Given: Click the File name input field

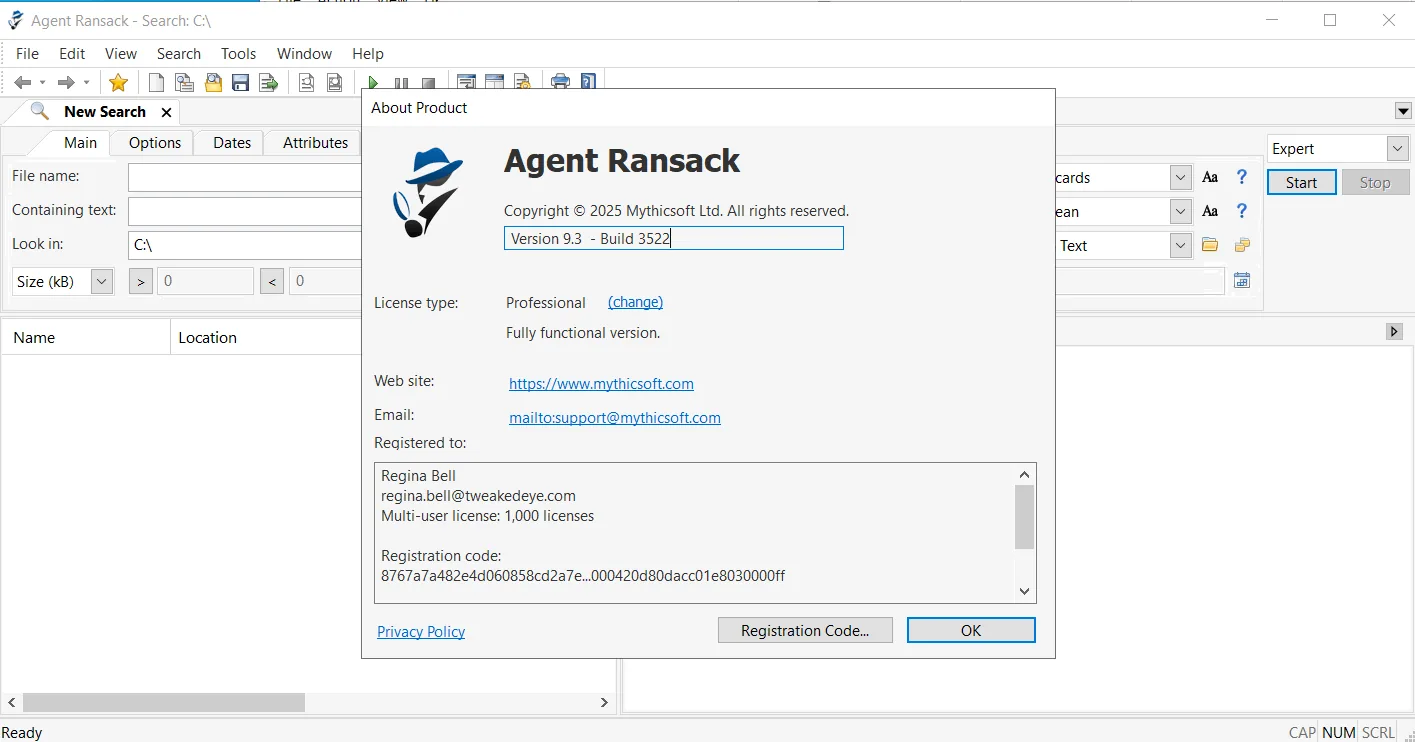Looking at the screenshot, I should tap(244, 177).
